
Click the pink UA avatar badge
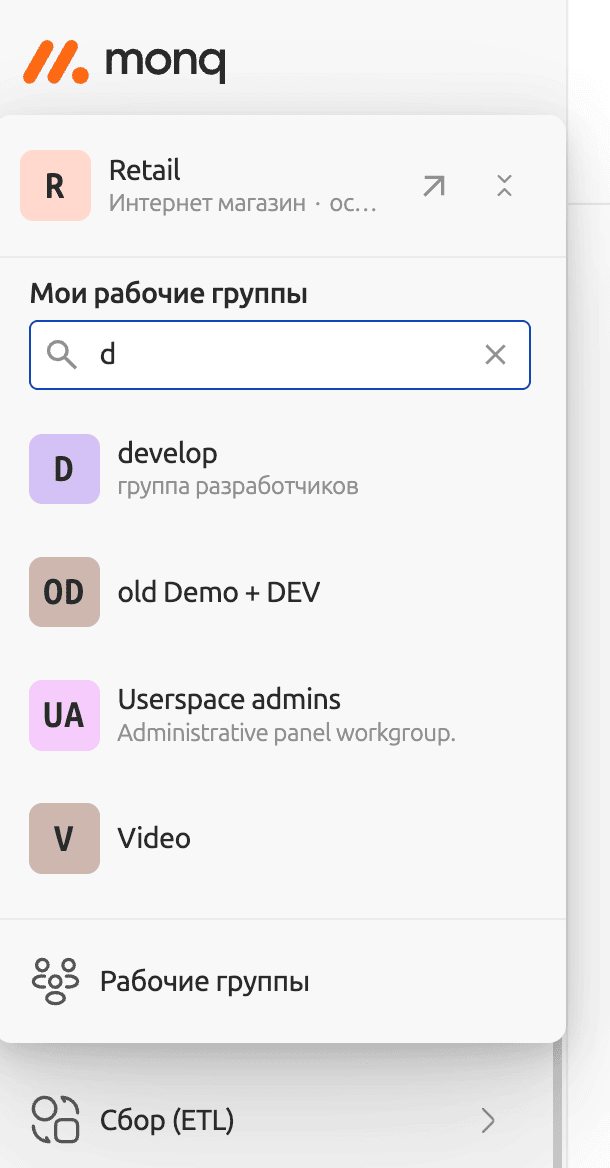click(x=65, y=715)
